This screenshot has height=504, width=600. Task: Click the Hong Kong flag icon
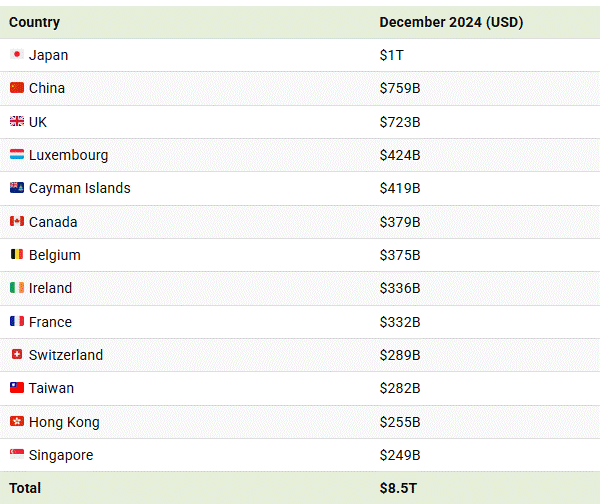coord(17,422)
